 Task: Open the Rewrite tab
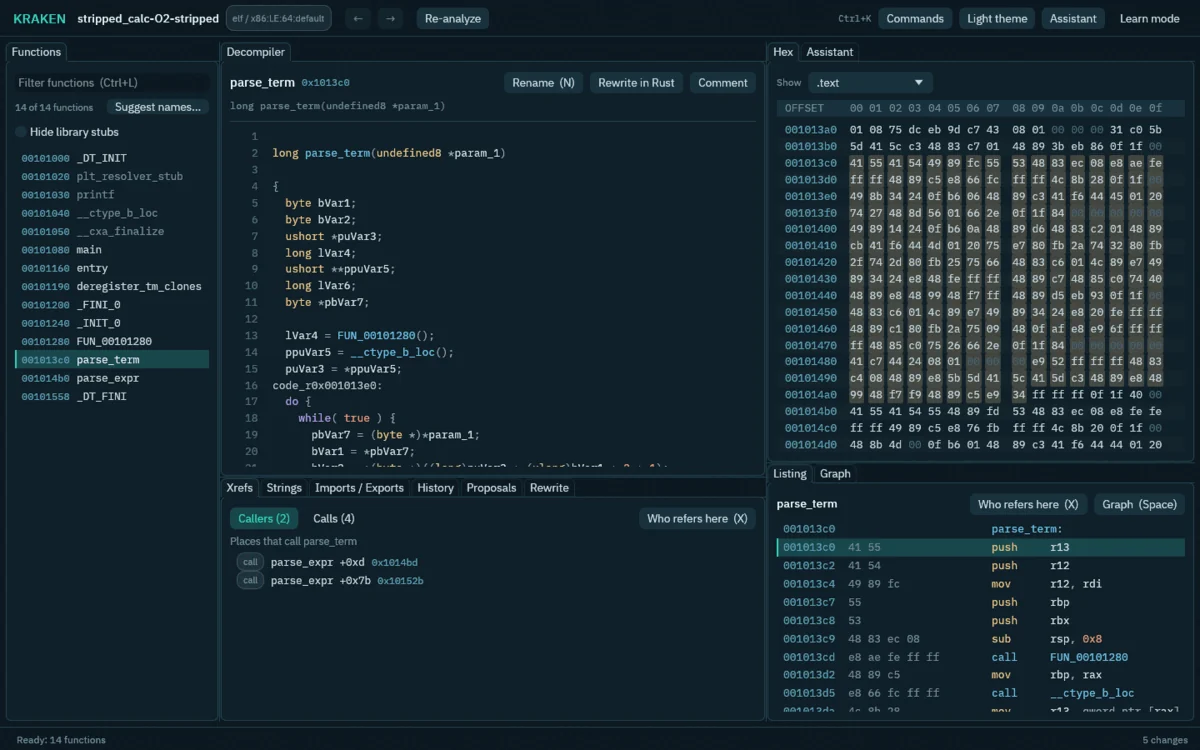click(549, 488)
